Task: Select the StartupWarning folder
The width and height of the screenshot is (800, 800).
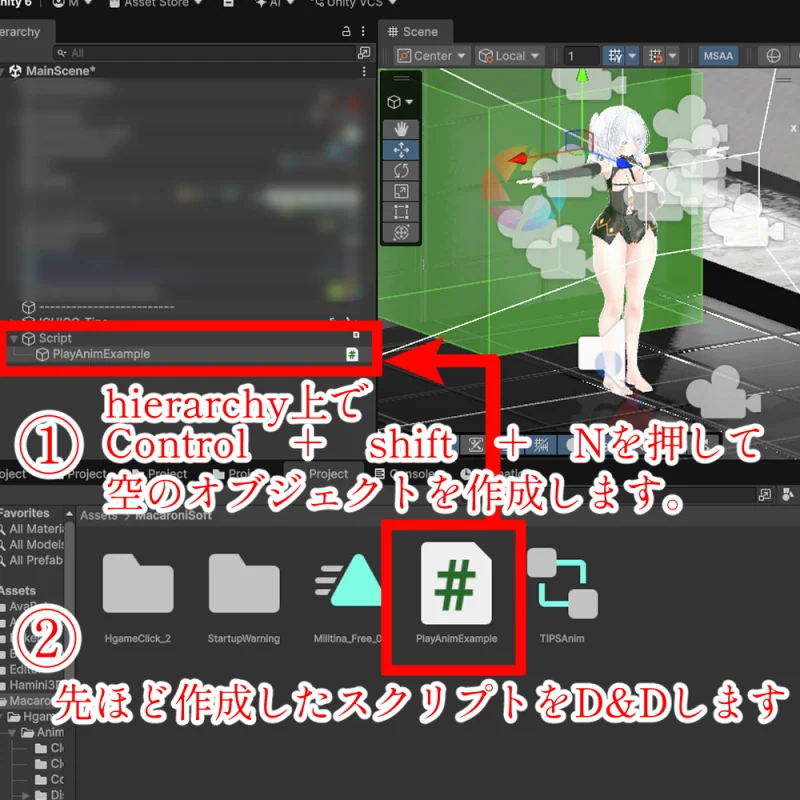Action: pyautogui.click(x=244, y=598)
